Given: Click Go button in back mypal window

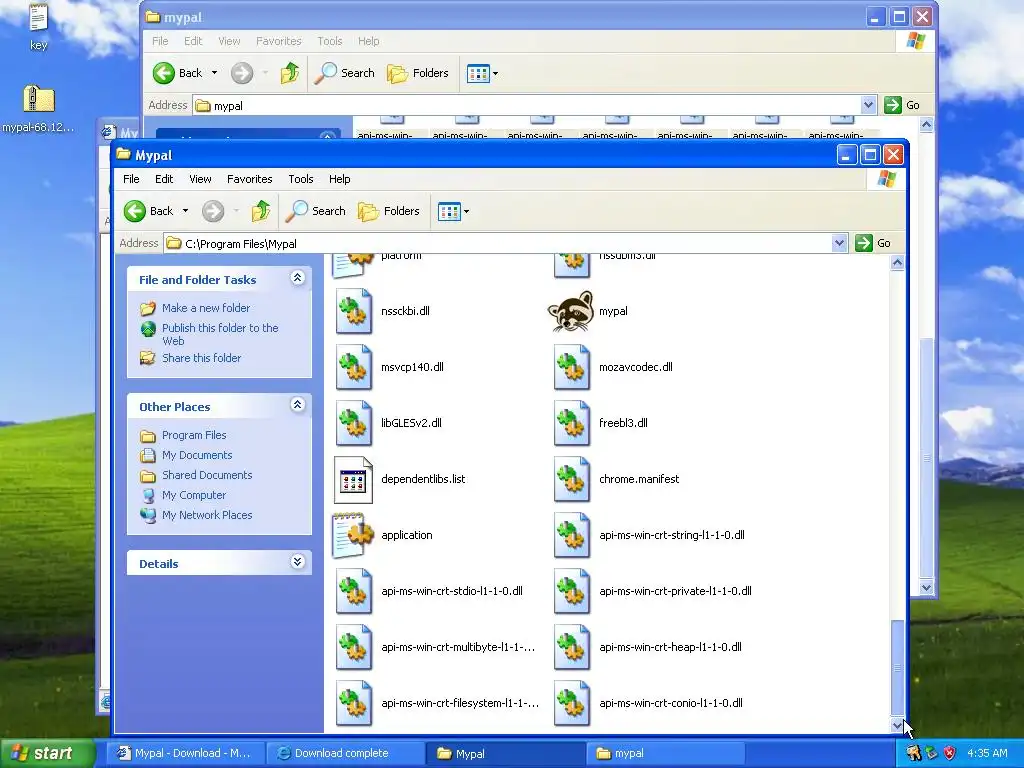Looking at the screenshot, I should (x=902, y=105).
